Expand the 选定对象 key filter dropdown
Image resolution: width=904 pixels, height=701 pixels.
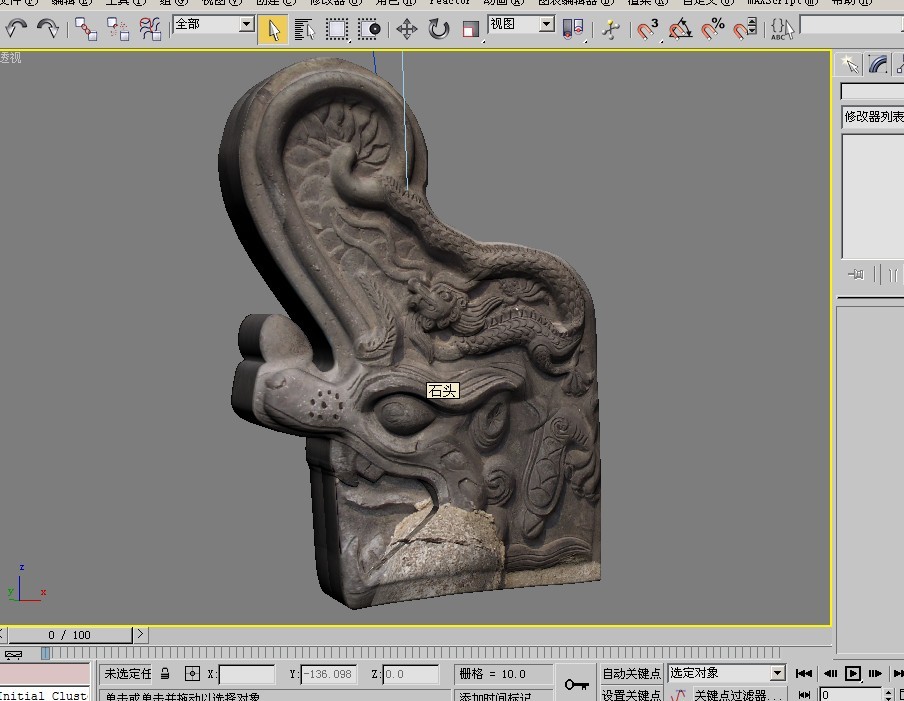tap(727, 674)
